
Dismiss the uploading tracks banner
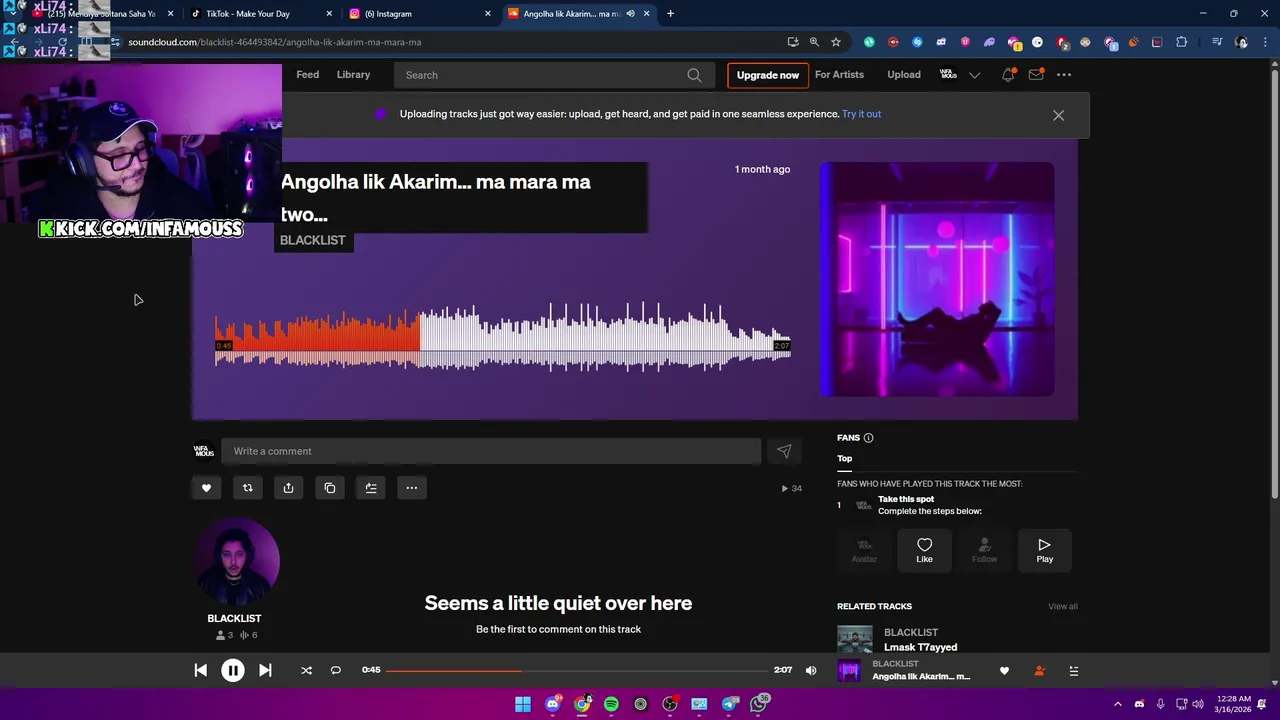[1058, 115]
